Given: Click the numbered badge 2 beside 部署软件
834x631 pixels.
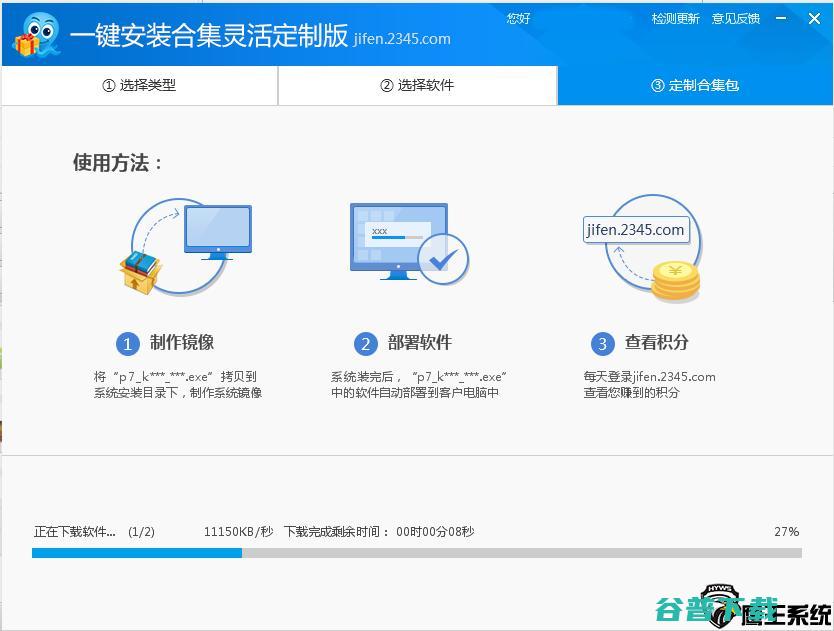Looking at the screenshot, I should click(366, 343).
